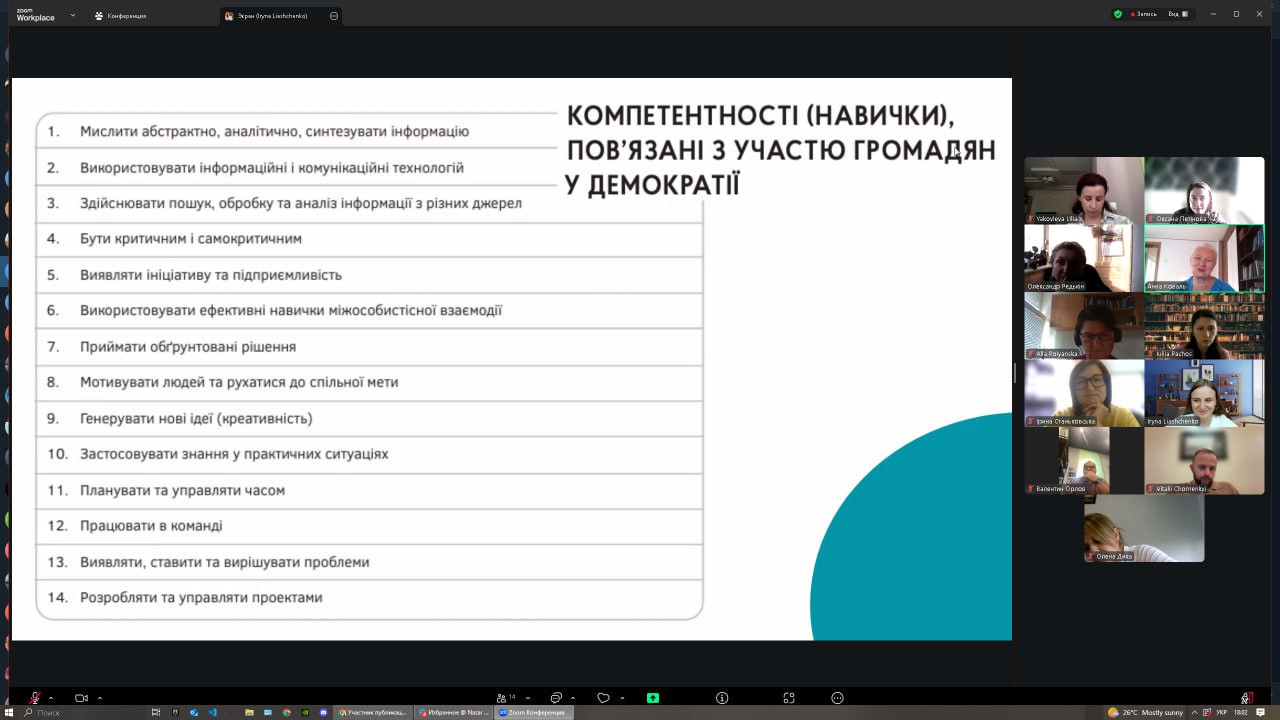This screenshot has height=720, width=1280.
Task: Expand the microphone audio options arrow
Action: pyautogui.click(x=51, y=698)
